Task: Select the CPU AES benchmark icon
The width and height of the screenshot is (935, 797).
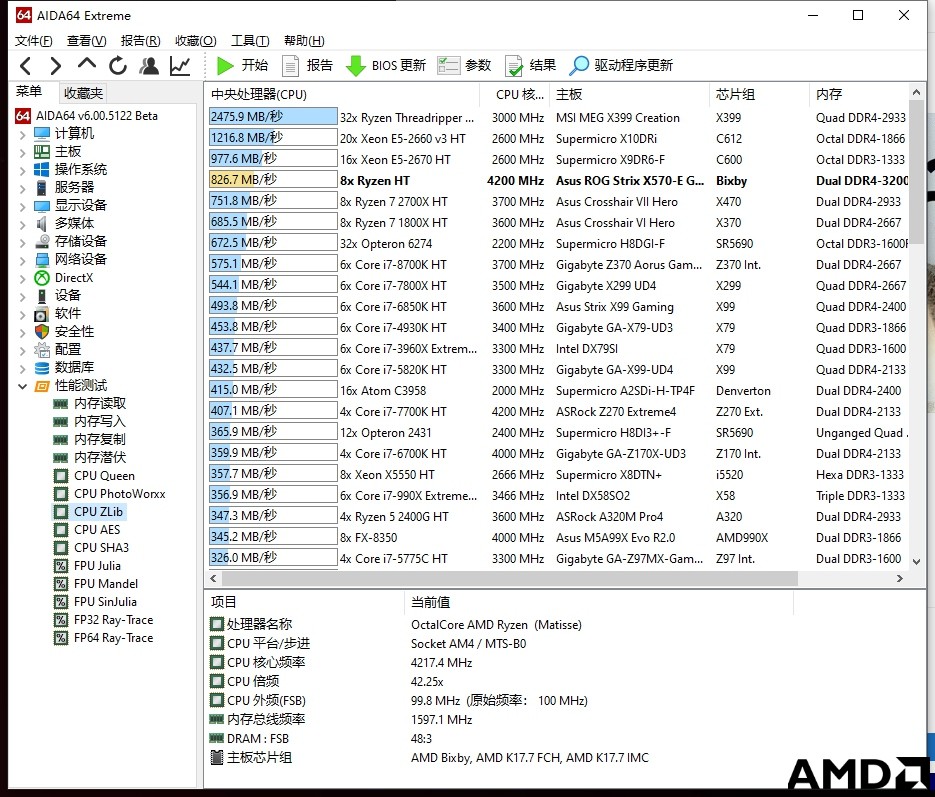Action: 61,530
